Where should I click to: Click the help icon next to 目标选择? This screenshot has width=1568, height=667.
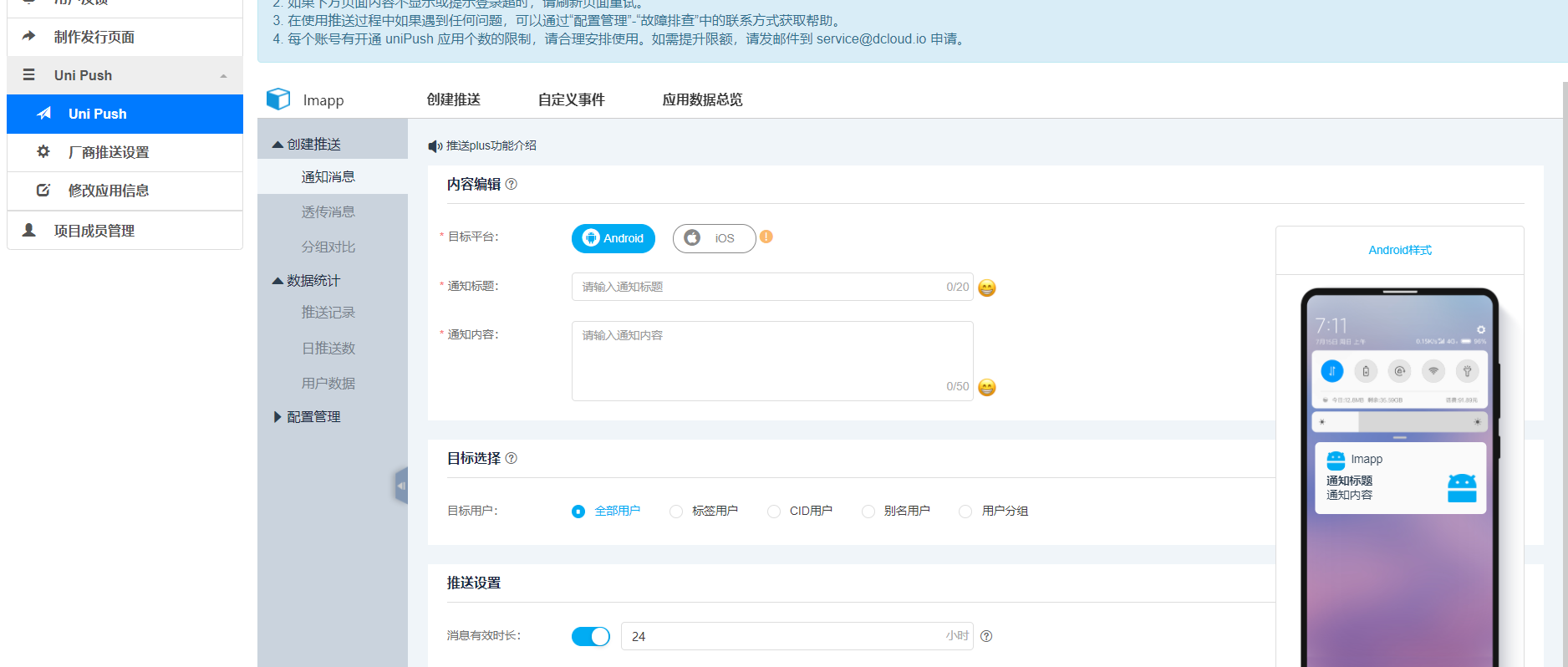(512, 458)
